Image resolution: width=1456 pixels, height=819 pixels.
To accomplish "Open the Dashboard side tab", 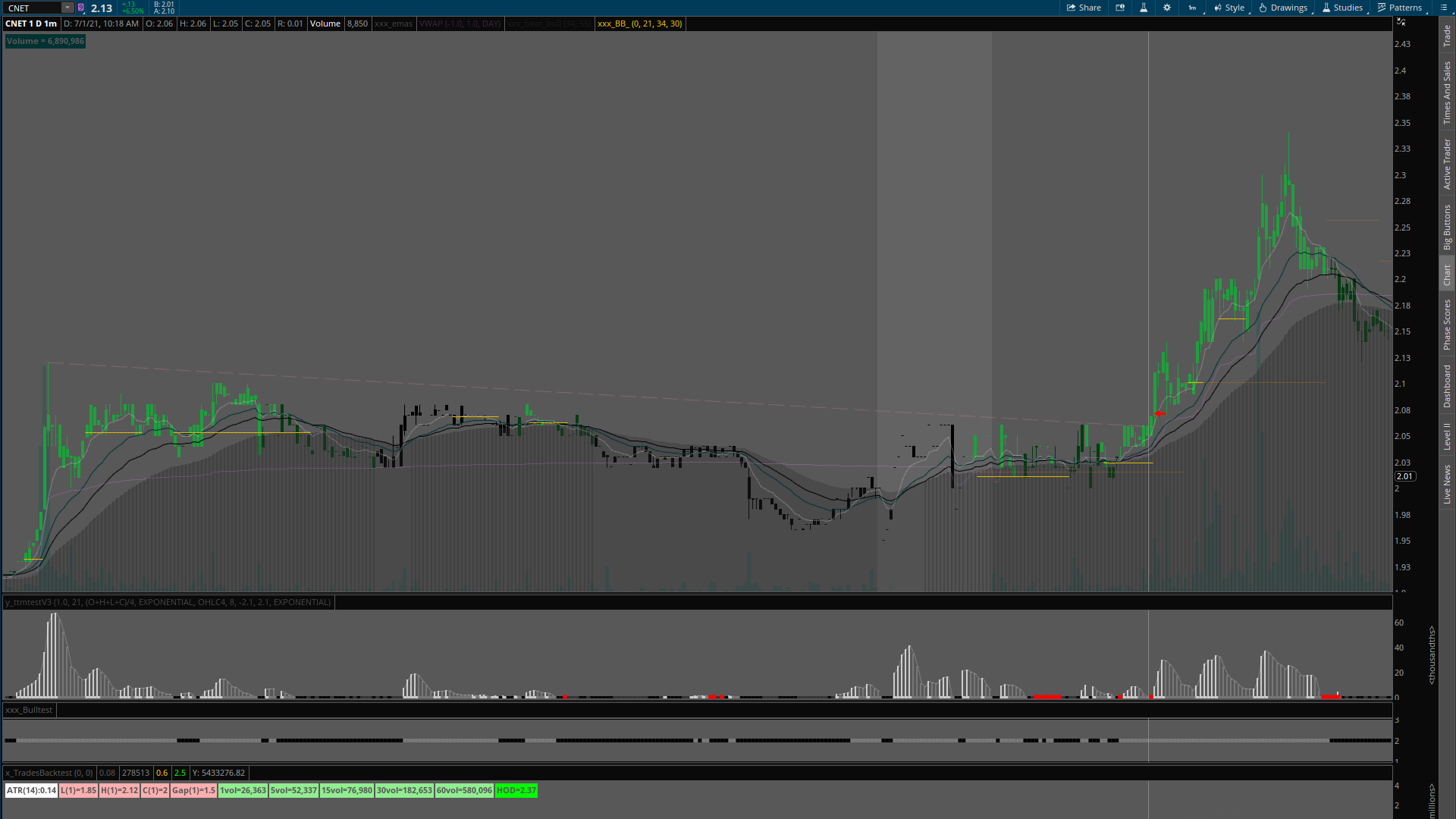I will pos(1447,386).
